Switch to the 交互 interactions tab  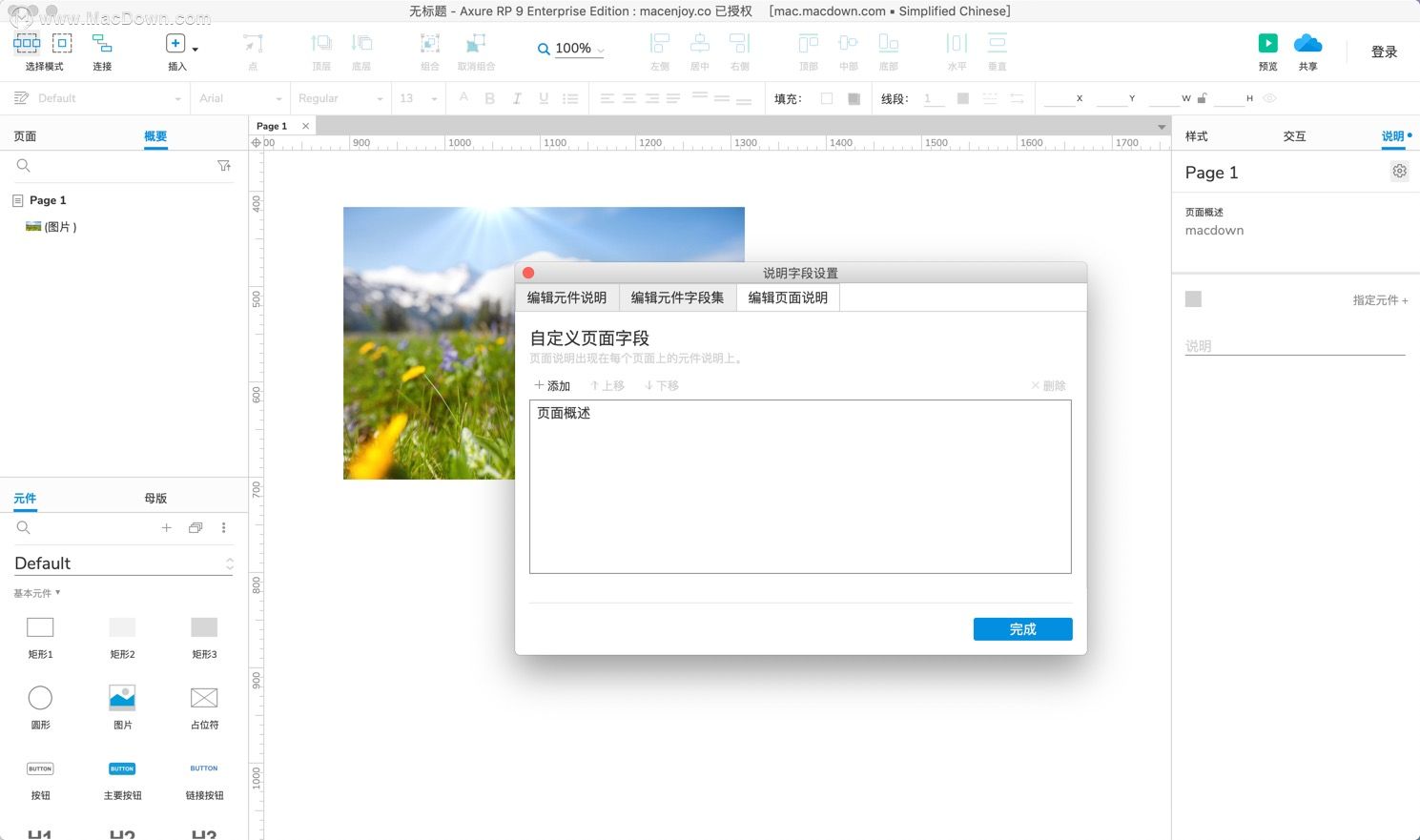tap(1294, 136)
